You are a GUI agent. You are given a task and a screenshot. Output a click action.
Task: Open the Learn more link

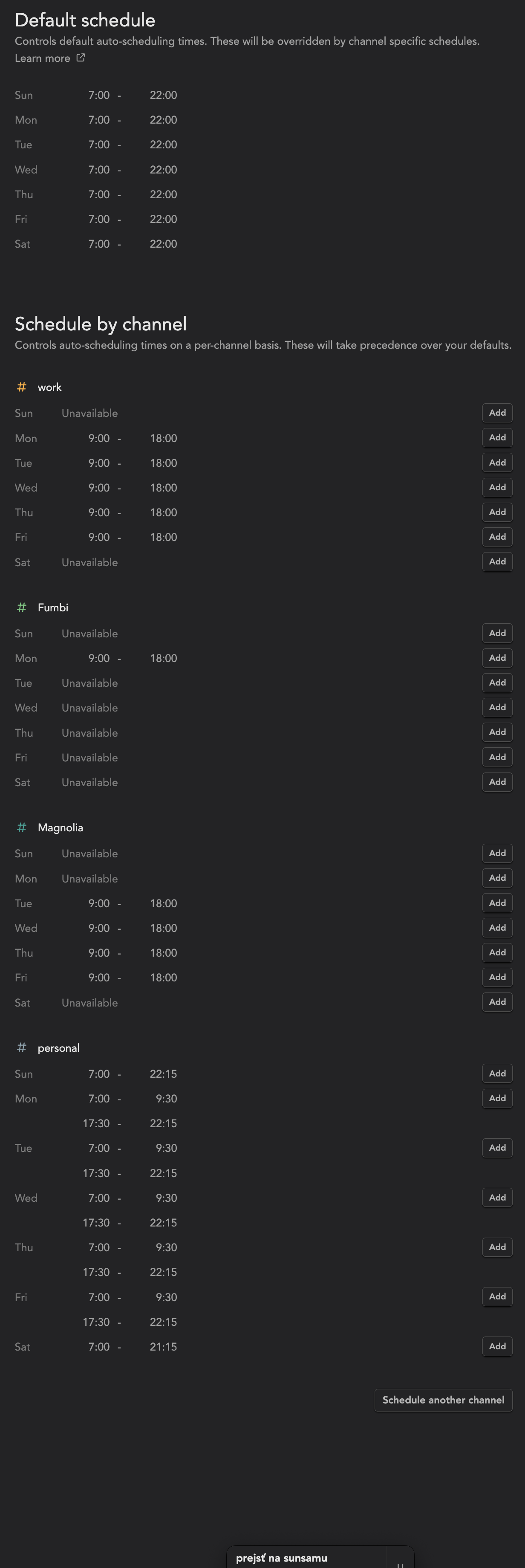[43, 58]
